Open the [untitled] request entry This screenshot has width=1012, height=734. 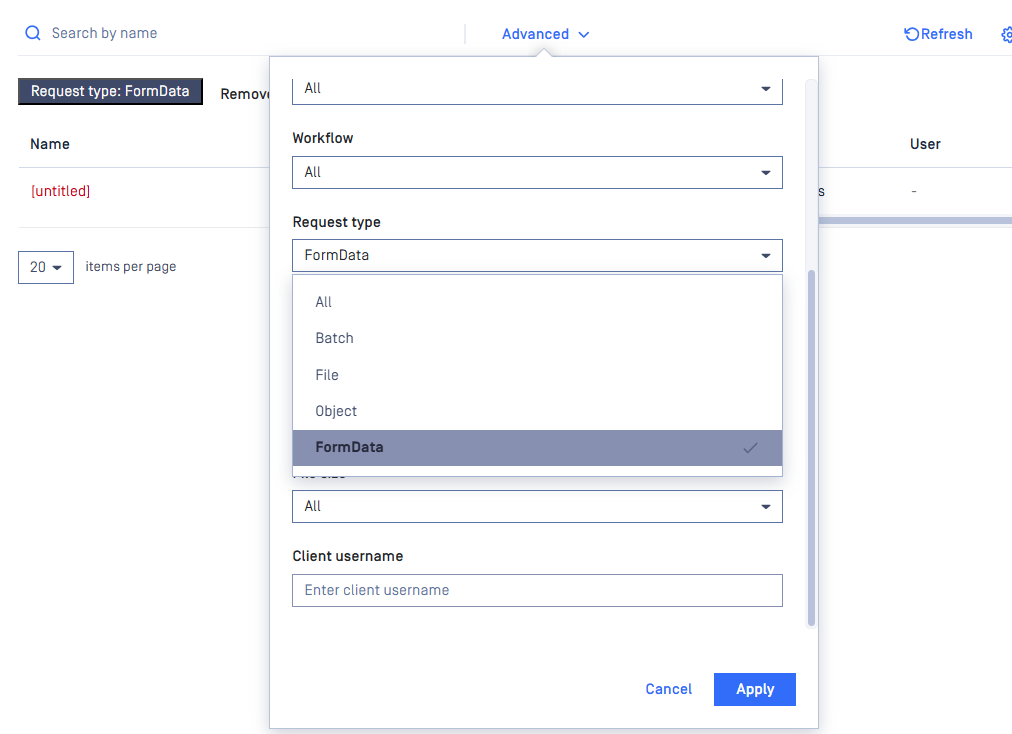61,191
